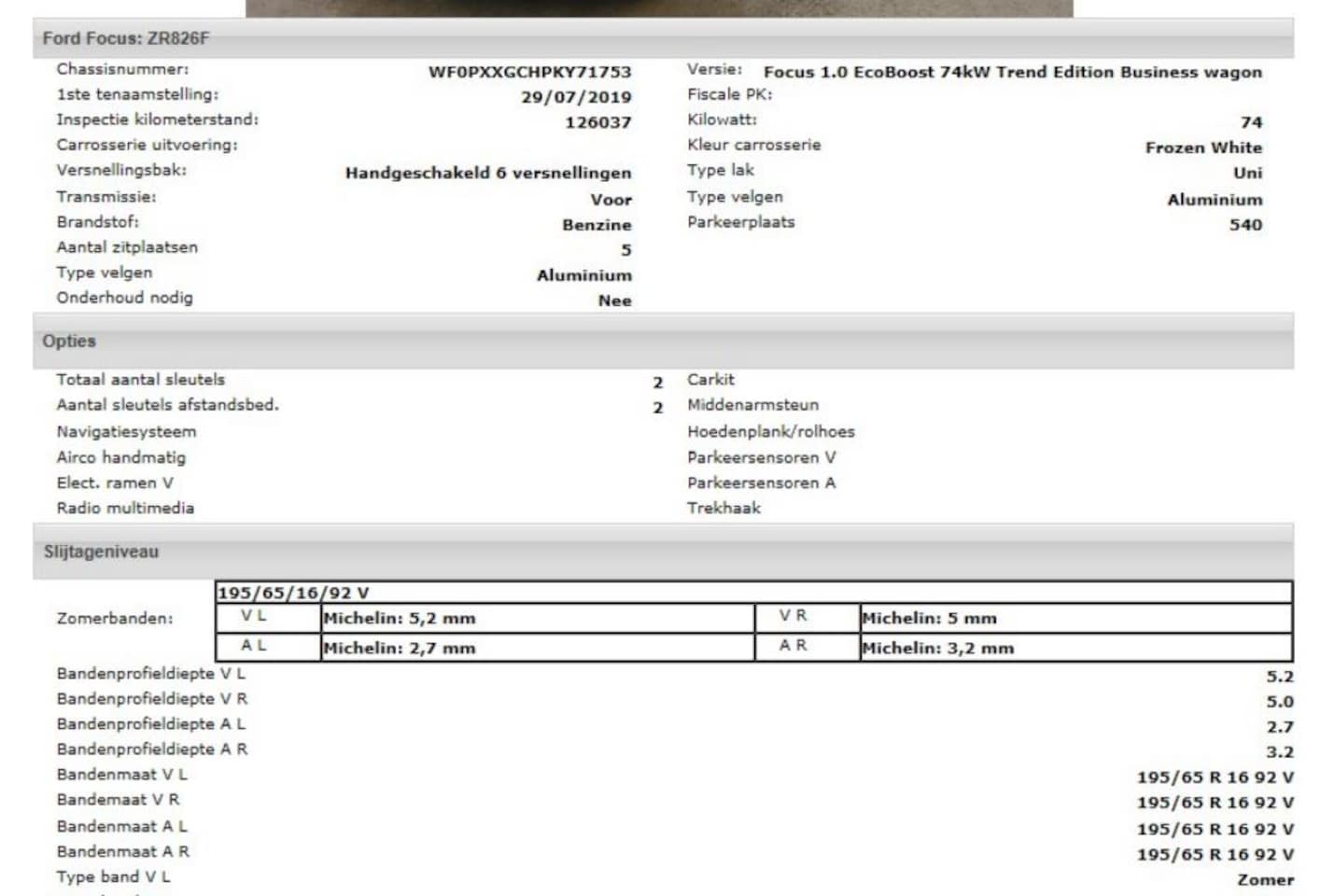Click the Fiscale PK label
The height and width of the screenshot is (896, 1334).
pyautogui.click(x=730, y=93)
